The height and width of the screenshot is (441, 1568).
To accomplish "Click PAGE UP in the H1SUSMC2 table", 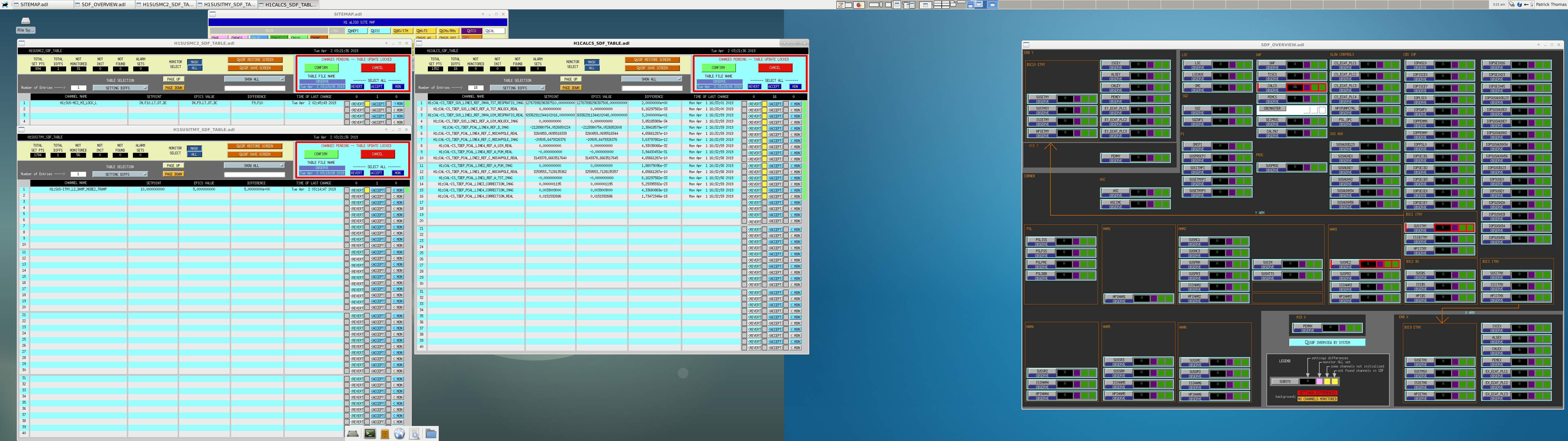I will pos(173,79).
